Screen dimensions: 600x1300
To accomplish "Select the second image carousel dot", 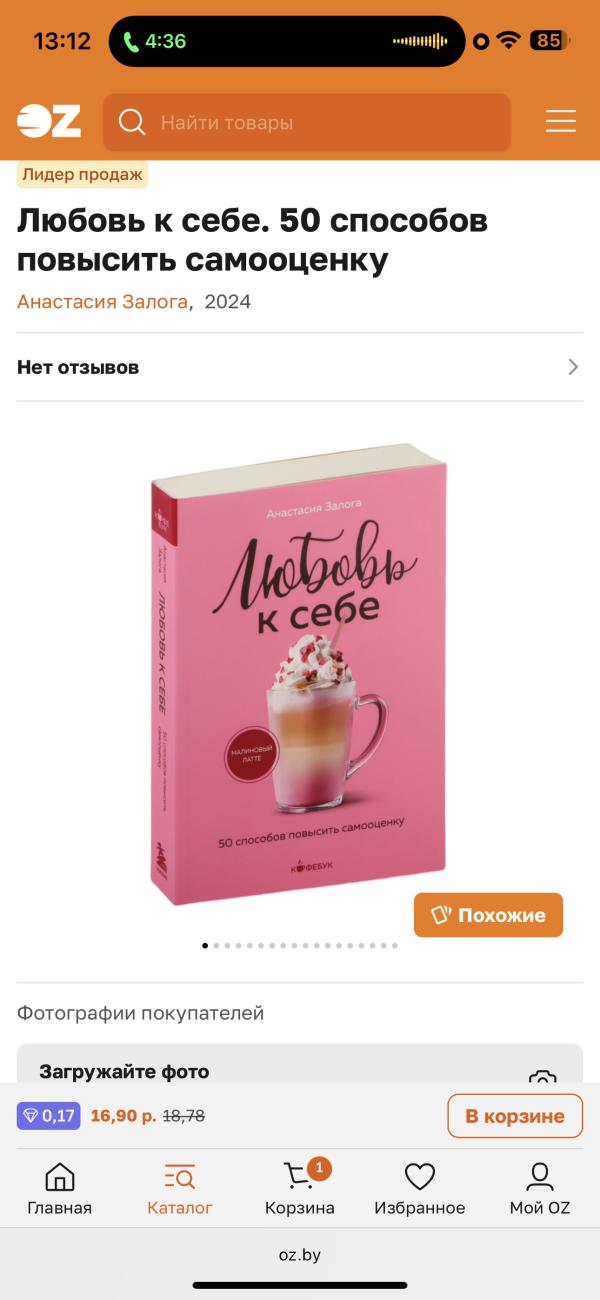I will click(x=216, y=945).
